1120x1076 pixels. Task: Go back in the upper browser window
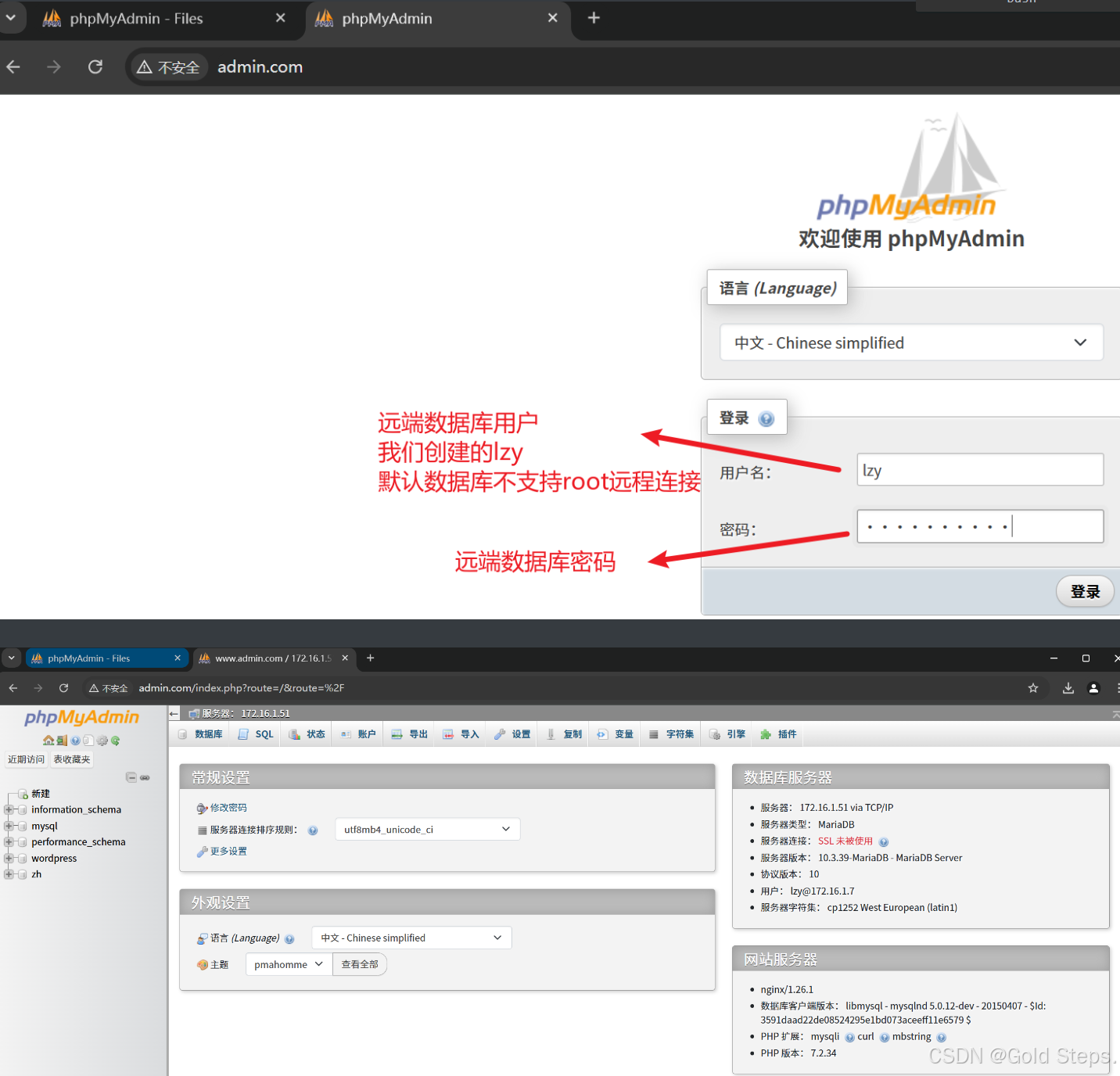(13, 67)
